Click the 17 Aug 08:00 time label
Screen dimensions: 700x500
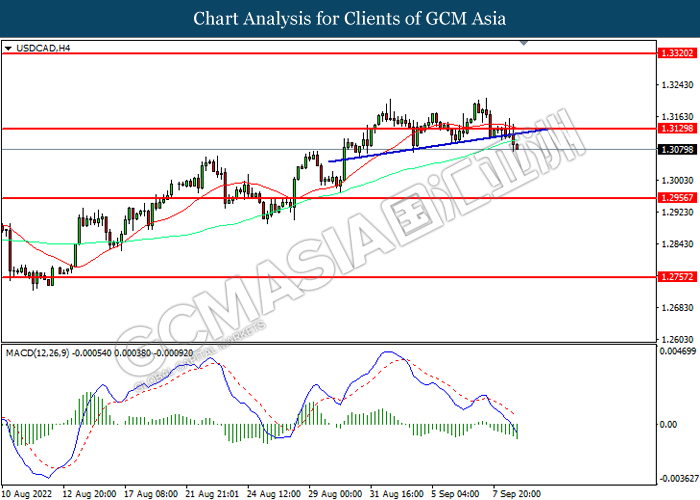(x=150, y=494)
